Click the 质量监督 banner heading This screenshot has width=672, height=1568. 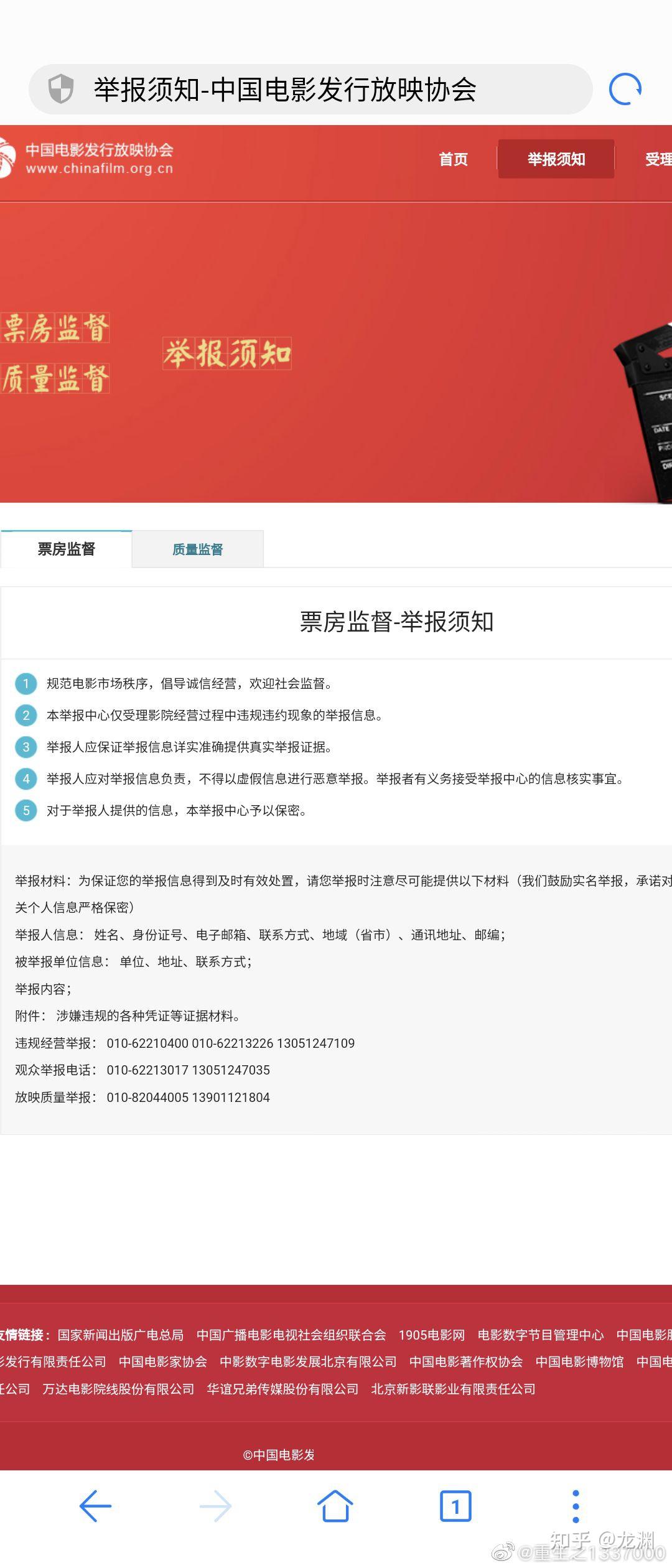click(55, 378)
